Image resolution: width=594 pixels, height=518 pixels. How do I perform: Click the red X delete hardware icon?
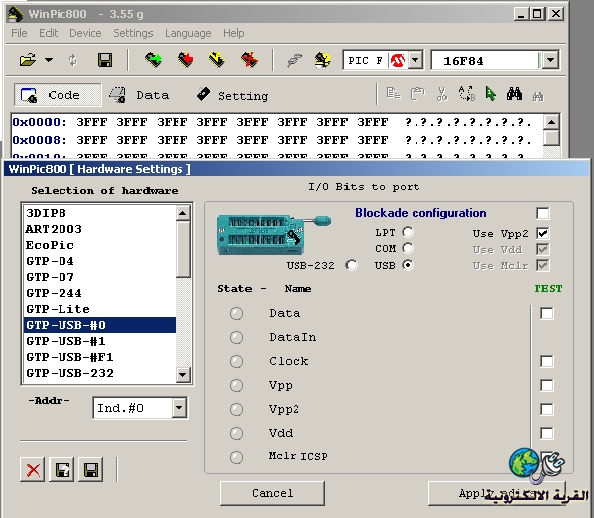point(33,470)
